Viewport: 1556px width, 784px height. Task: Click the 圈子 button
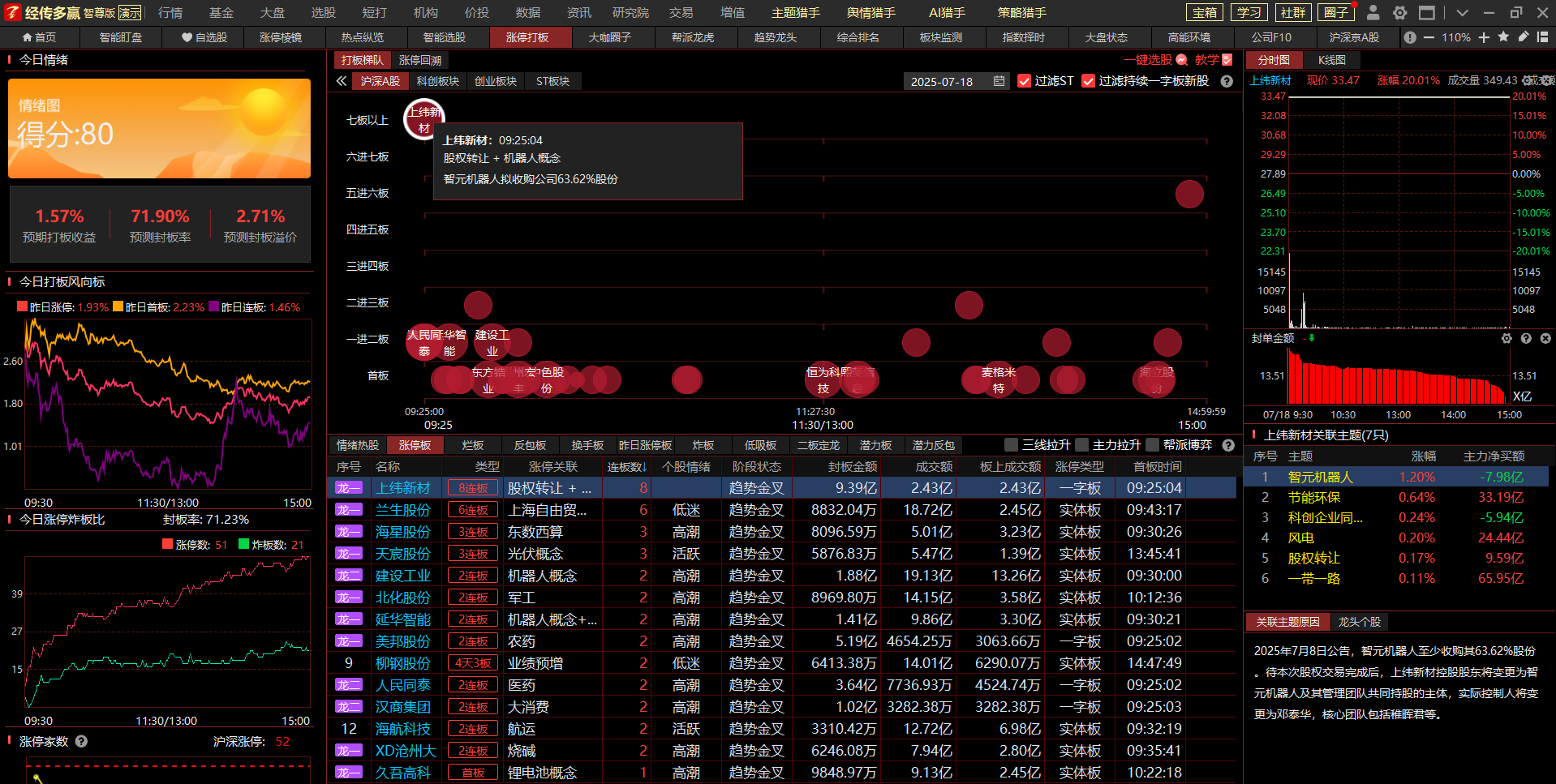tap(1336, 12)
